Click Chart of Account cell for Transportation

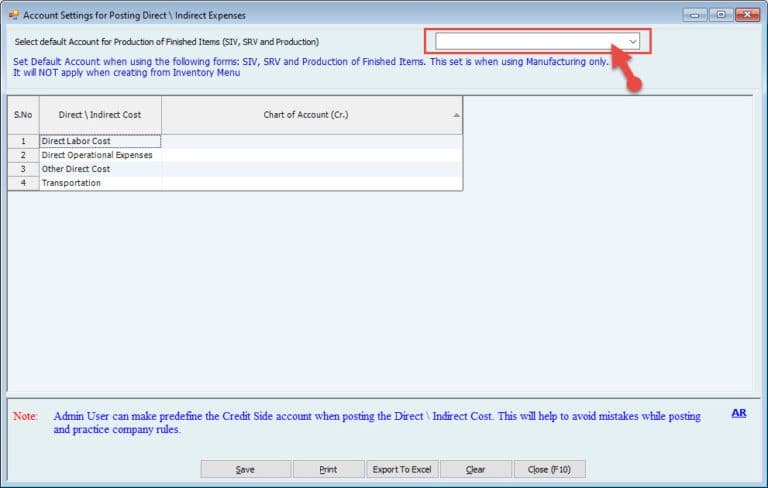(311, 183)
